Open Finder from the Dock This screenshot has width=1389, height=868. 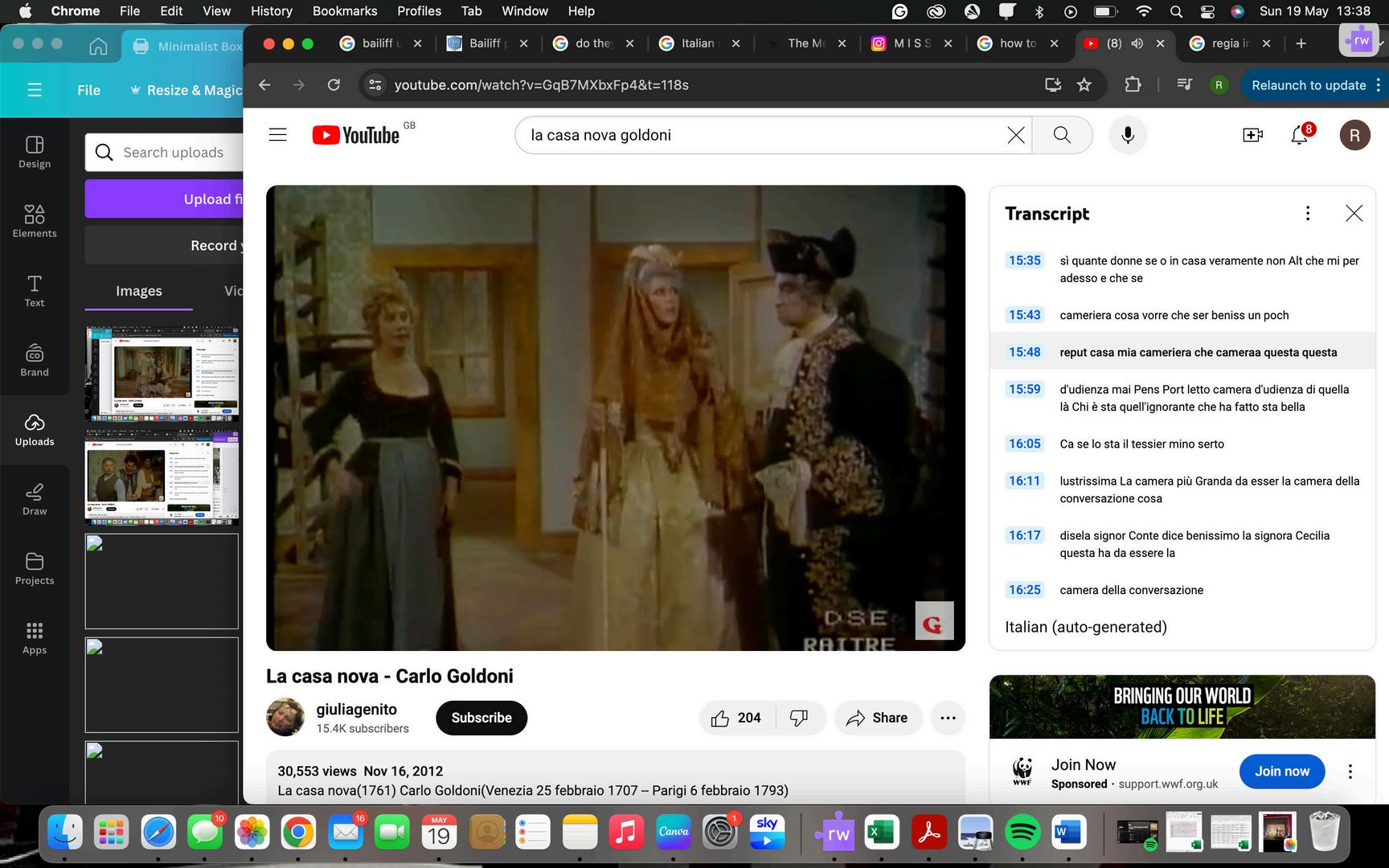click(x=64, y=833)
